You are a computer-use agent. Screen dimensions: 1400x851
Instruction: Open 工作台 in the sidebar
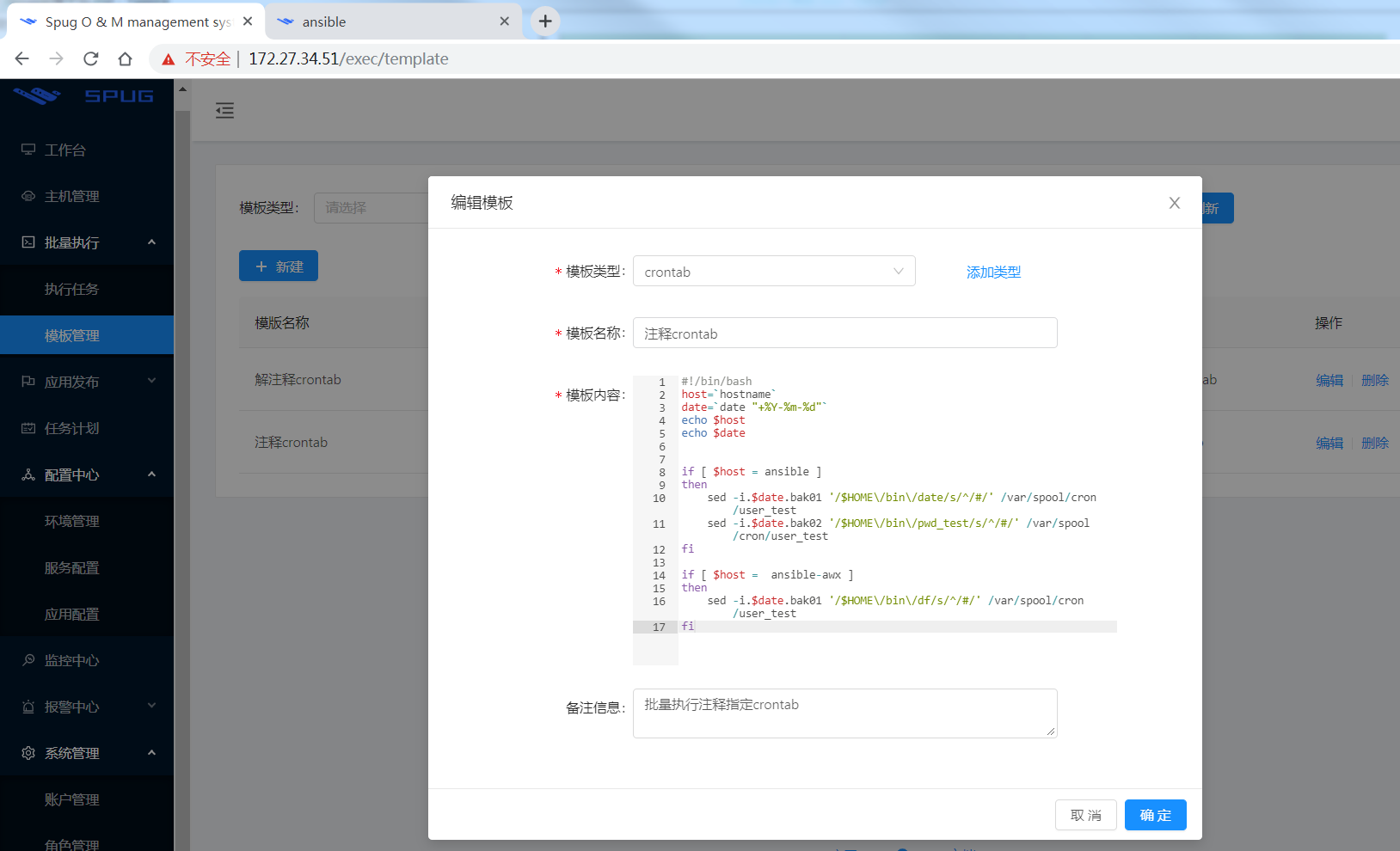pos(87,150)
